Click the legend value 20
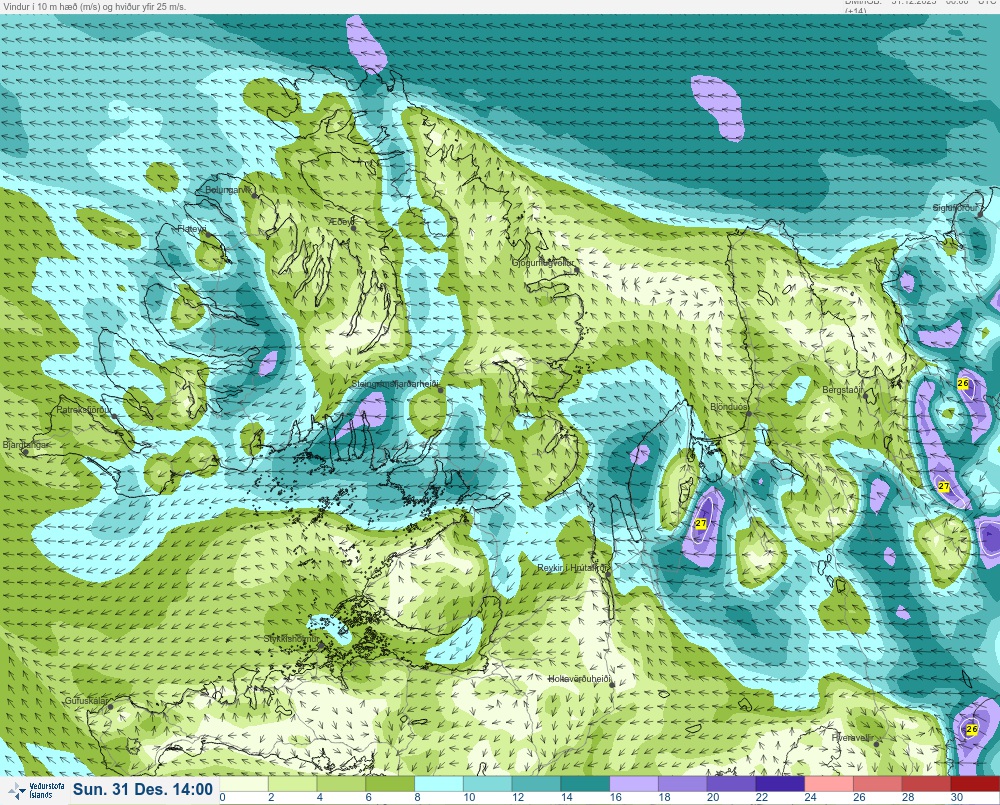This screenshot has height=805, width=1000. (x=713, y=797)
